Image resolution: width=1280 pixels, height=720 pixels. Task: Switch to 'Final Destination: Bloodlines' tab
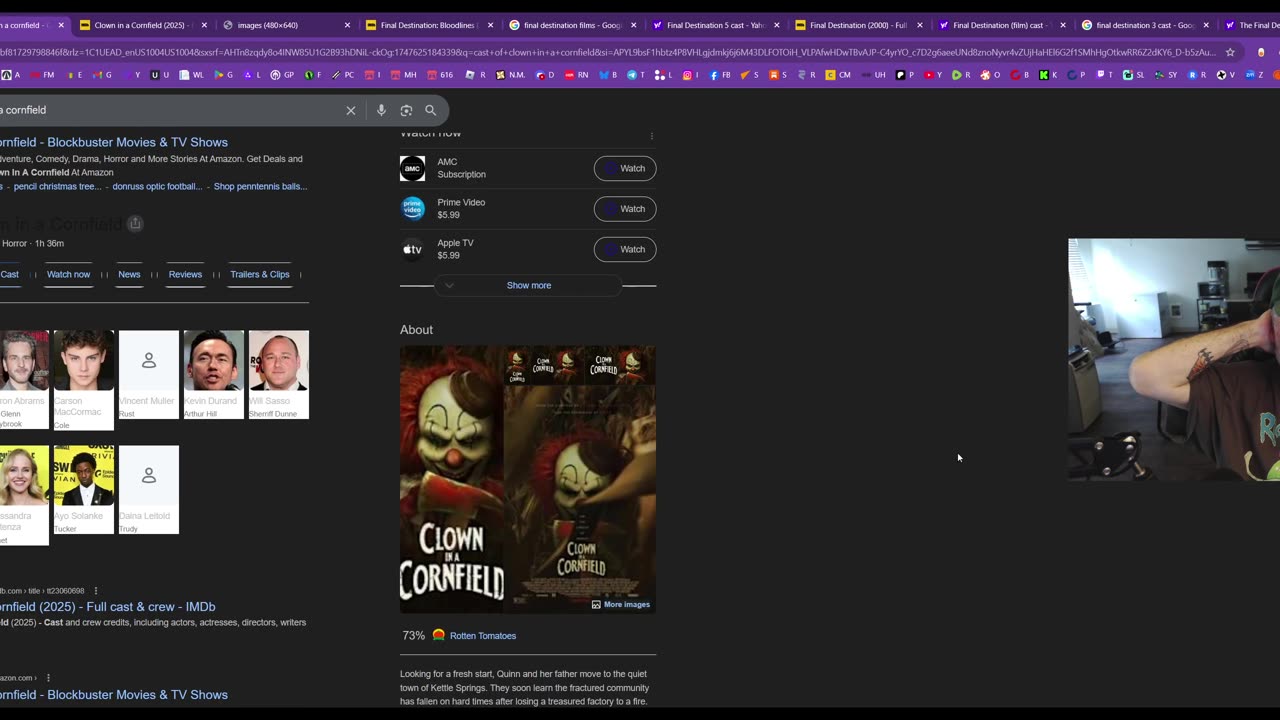429,25
